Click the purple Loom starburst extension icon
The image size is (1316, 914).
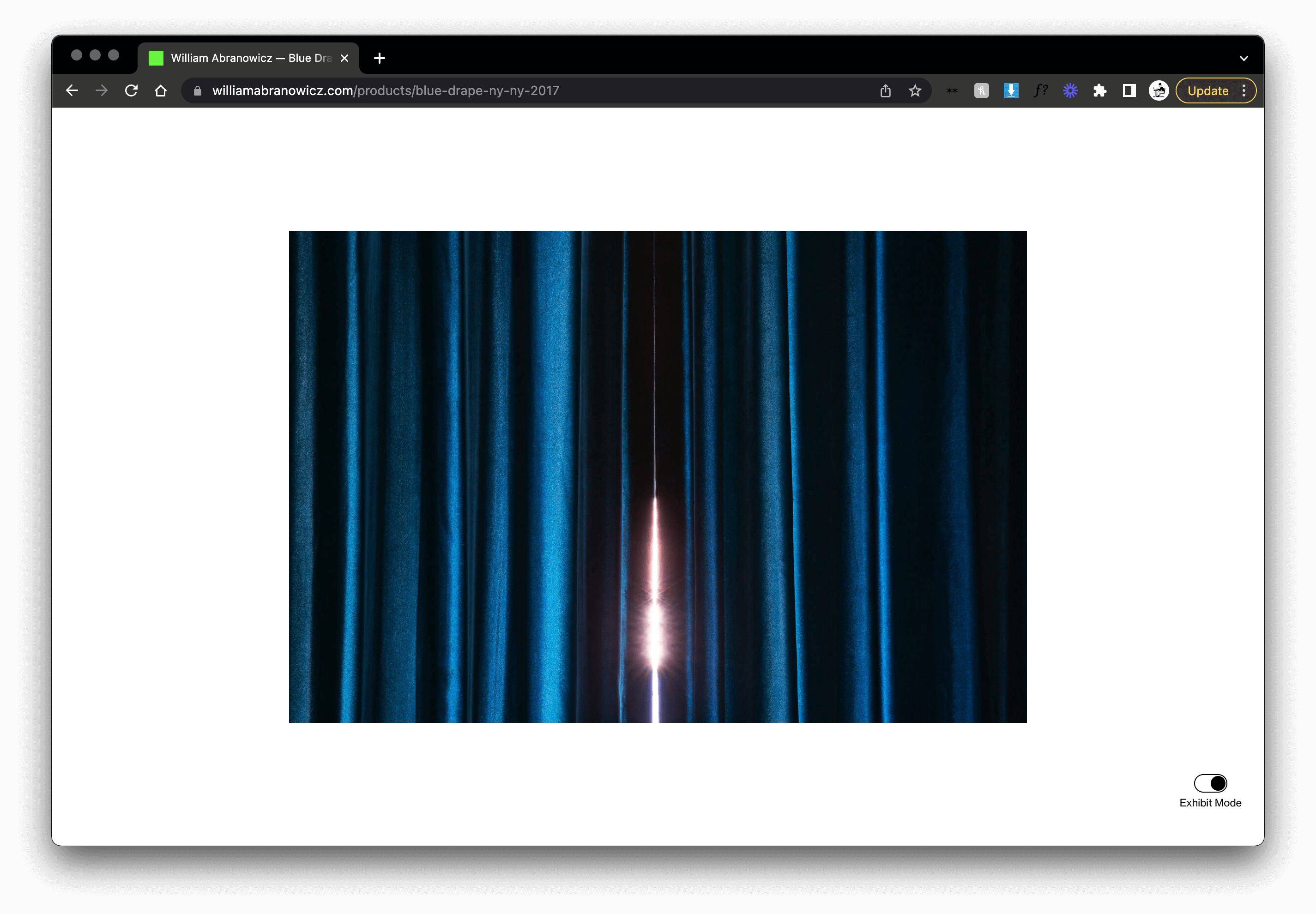[x=1069, y=90]
